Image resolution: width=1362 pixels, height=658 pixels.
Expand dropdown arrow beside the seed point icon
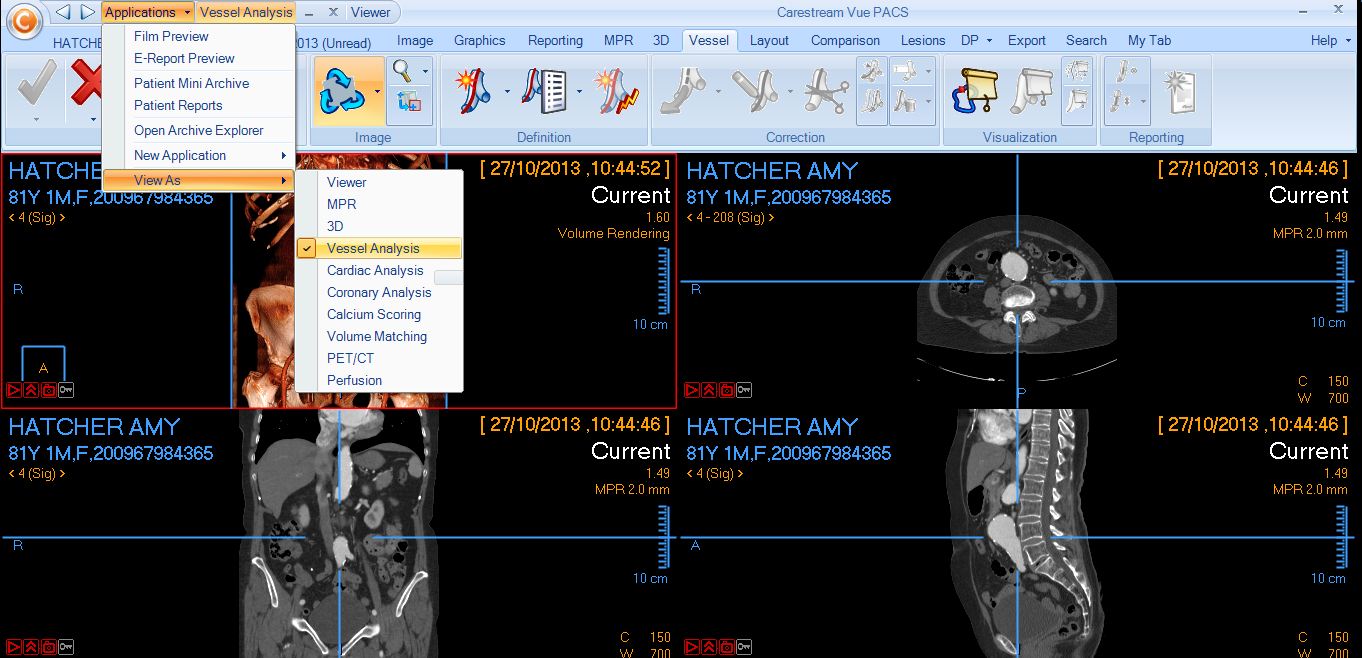507,91
